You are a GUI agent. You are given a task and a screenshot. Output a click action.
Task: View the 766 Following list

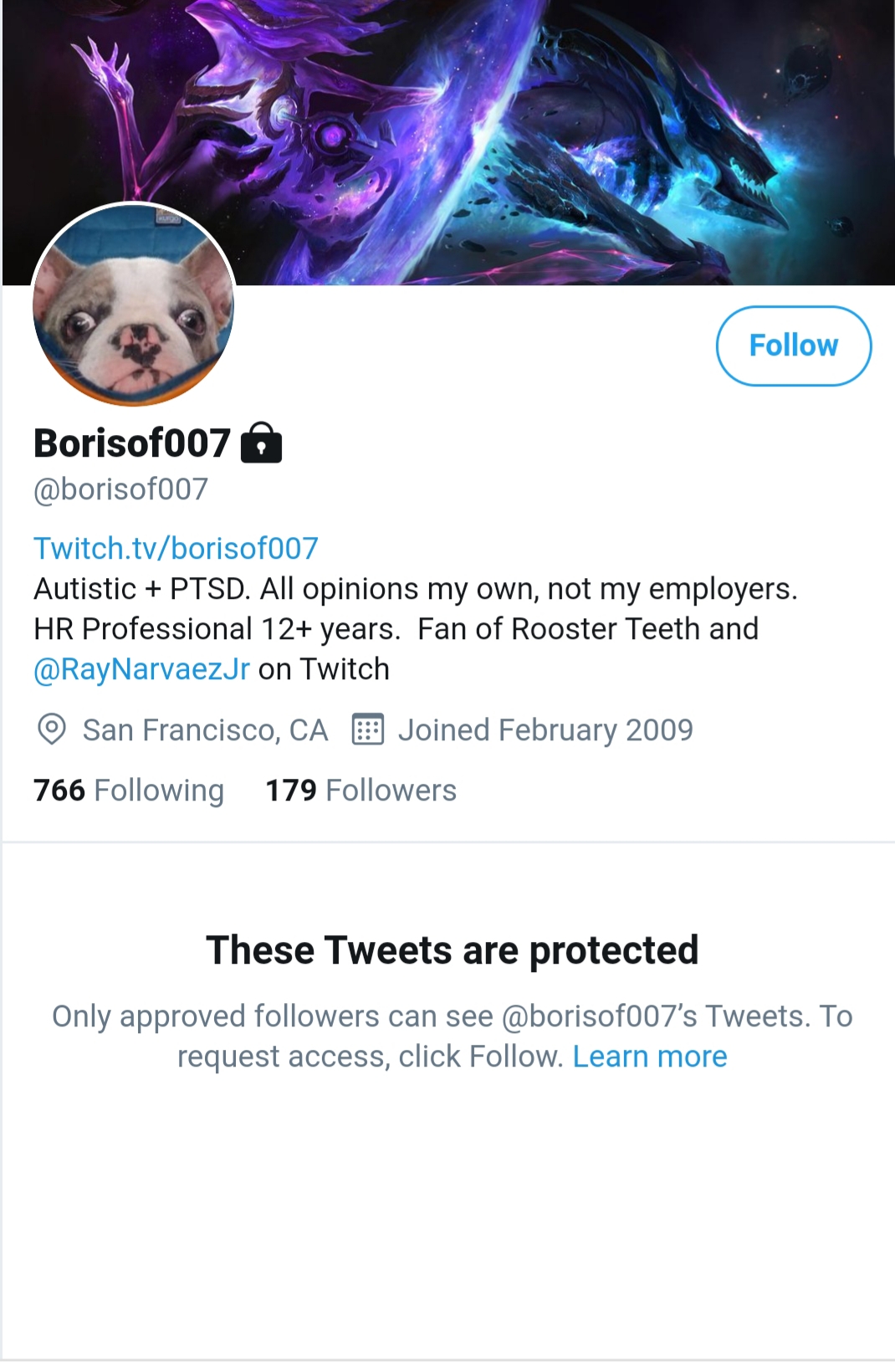tap(129, 790)
